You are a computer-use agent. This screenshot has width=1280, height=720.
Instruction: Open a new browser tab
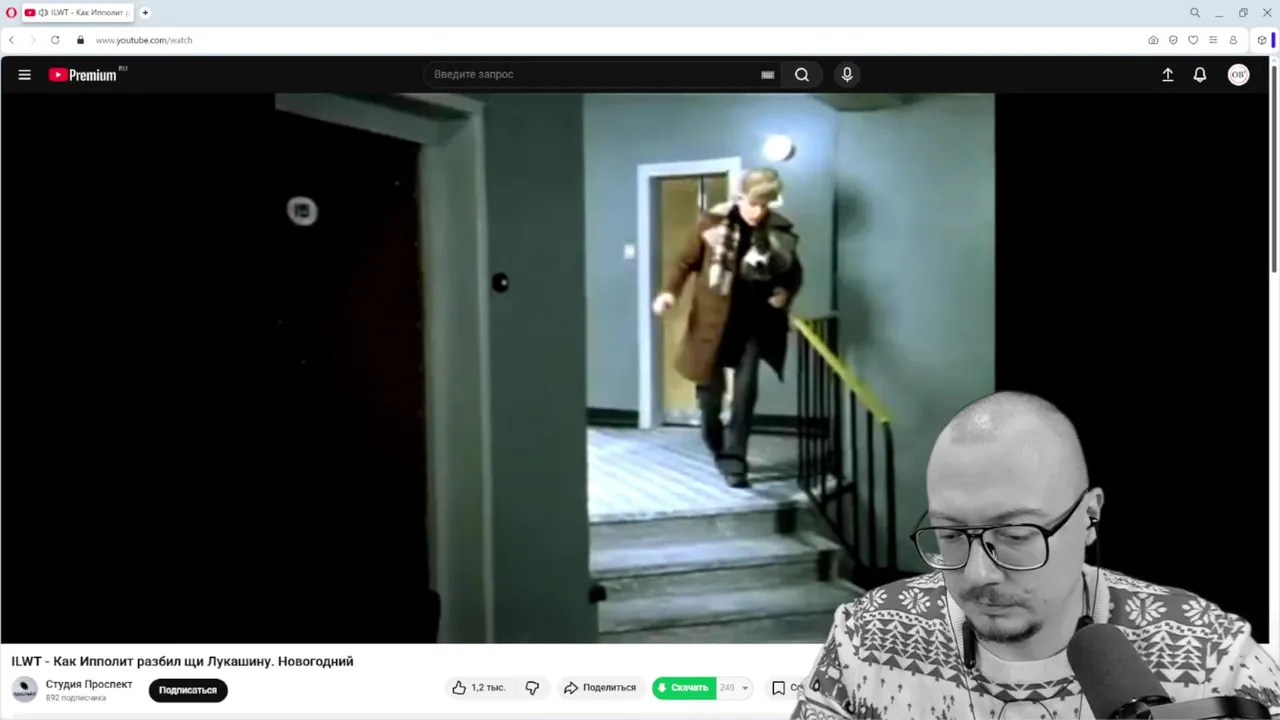point(145,13)
